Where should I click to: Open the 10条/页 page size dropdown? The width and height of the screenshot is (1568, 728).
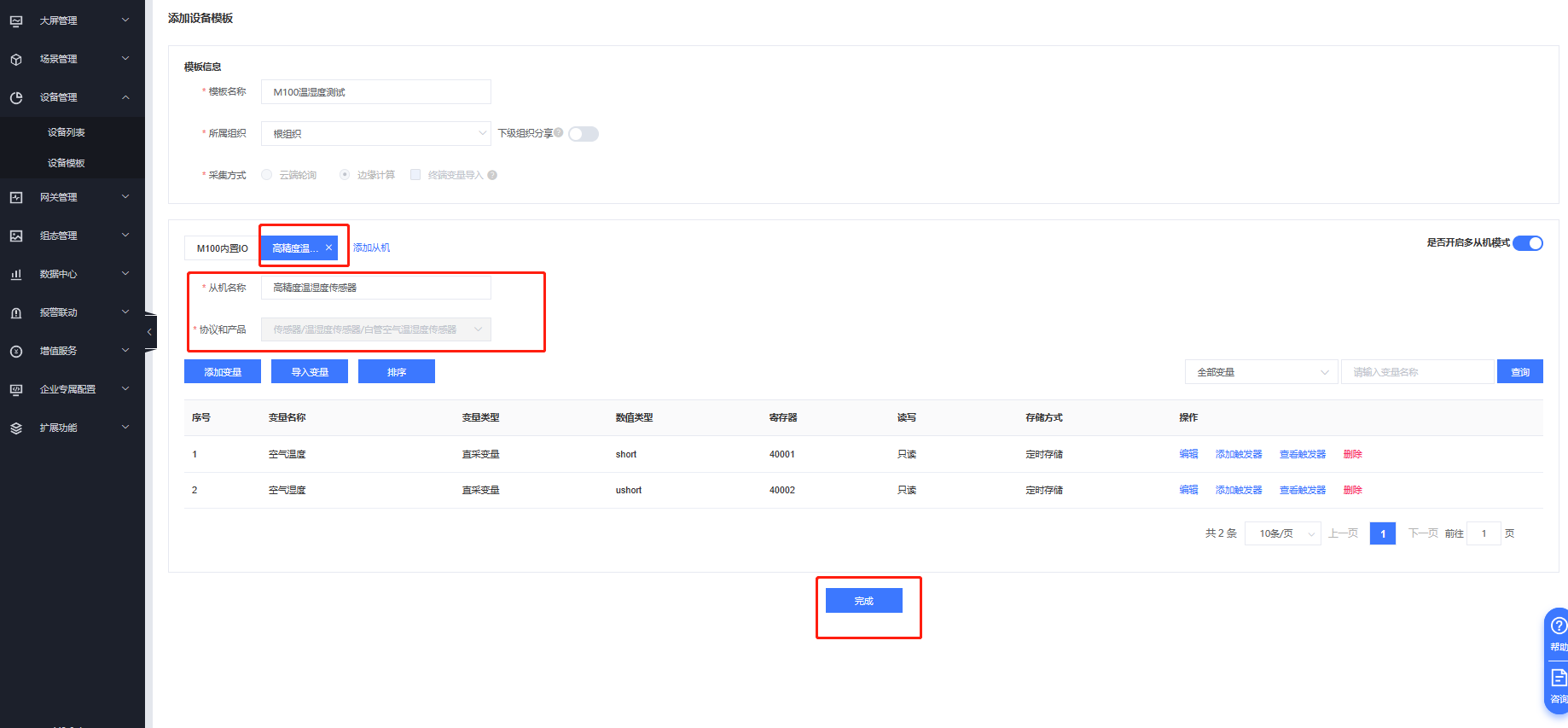point(1282,533)
